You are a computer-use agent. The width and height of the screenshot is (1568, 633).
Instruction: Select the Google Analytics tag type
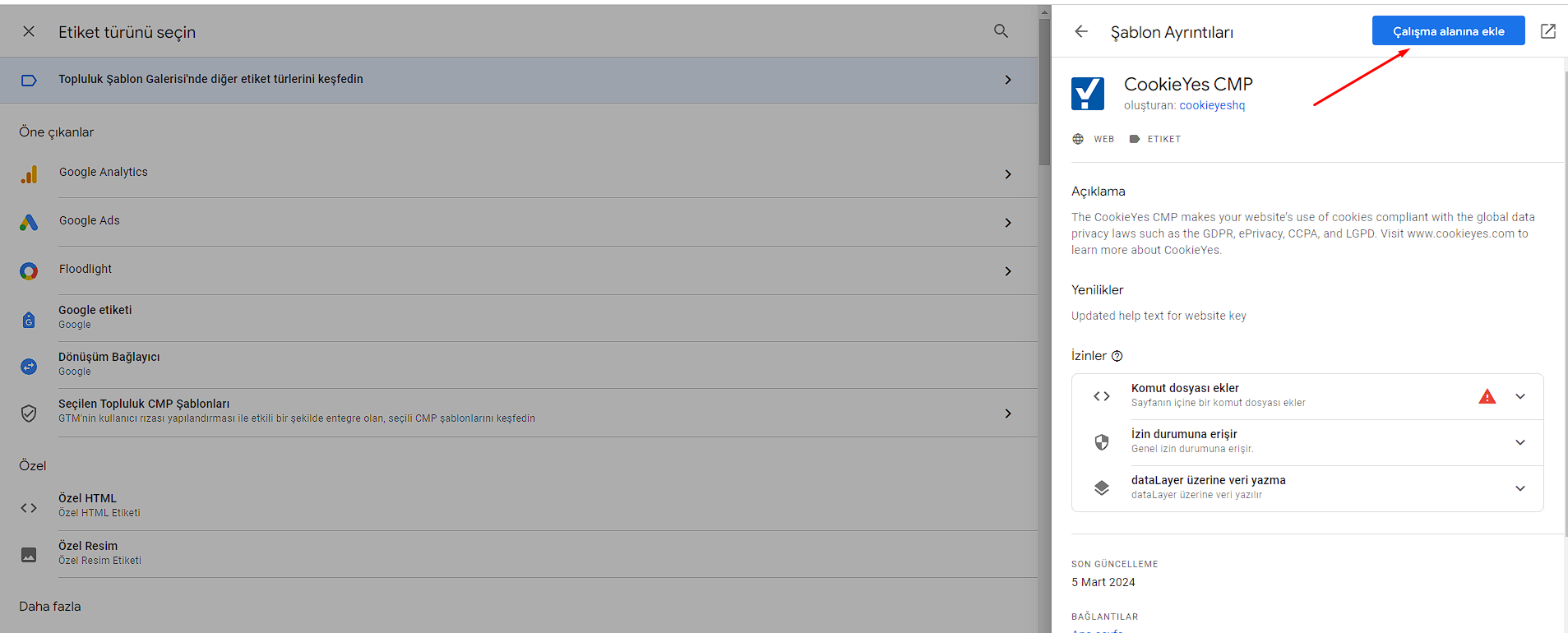[104, 173]
